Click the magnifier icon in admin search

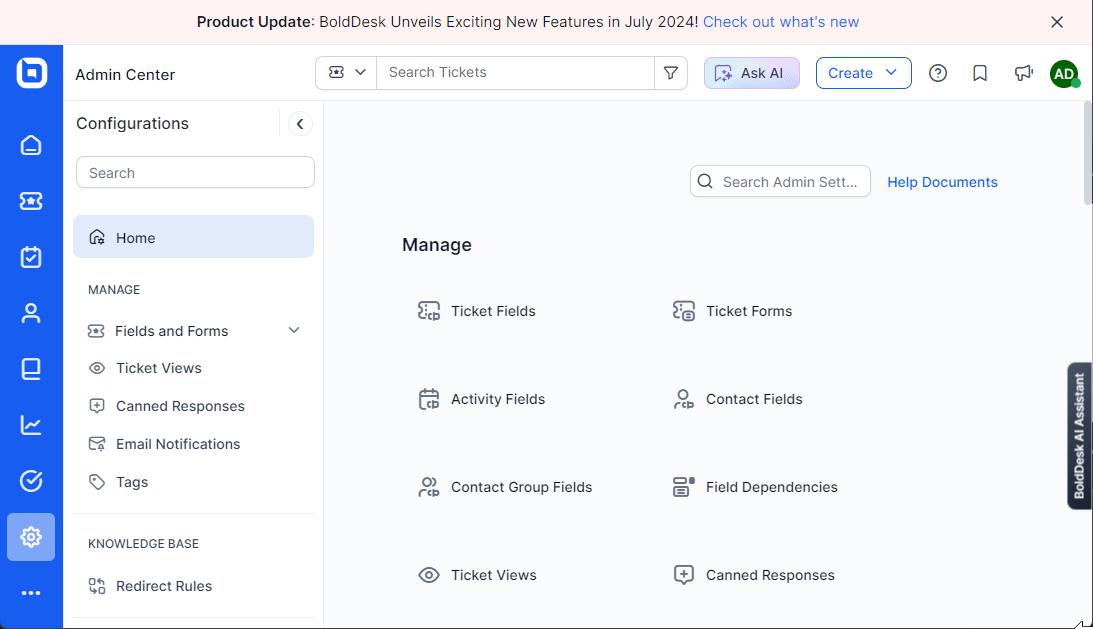pos(705,181)
